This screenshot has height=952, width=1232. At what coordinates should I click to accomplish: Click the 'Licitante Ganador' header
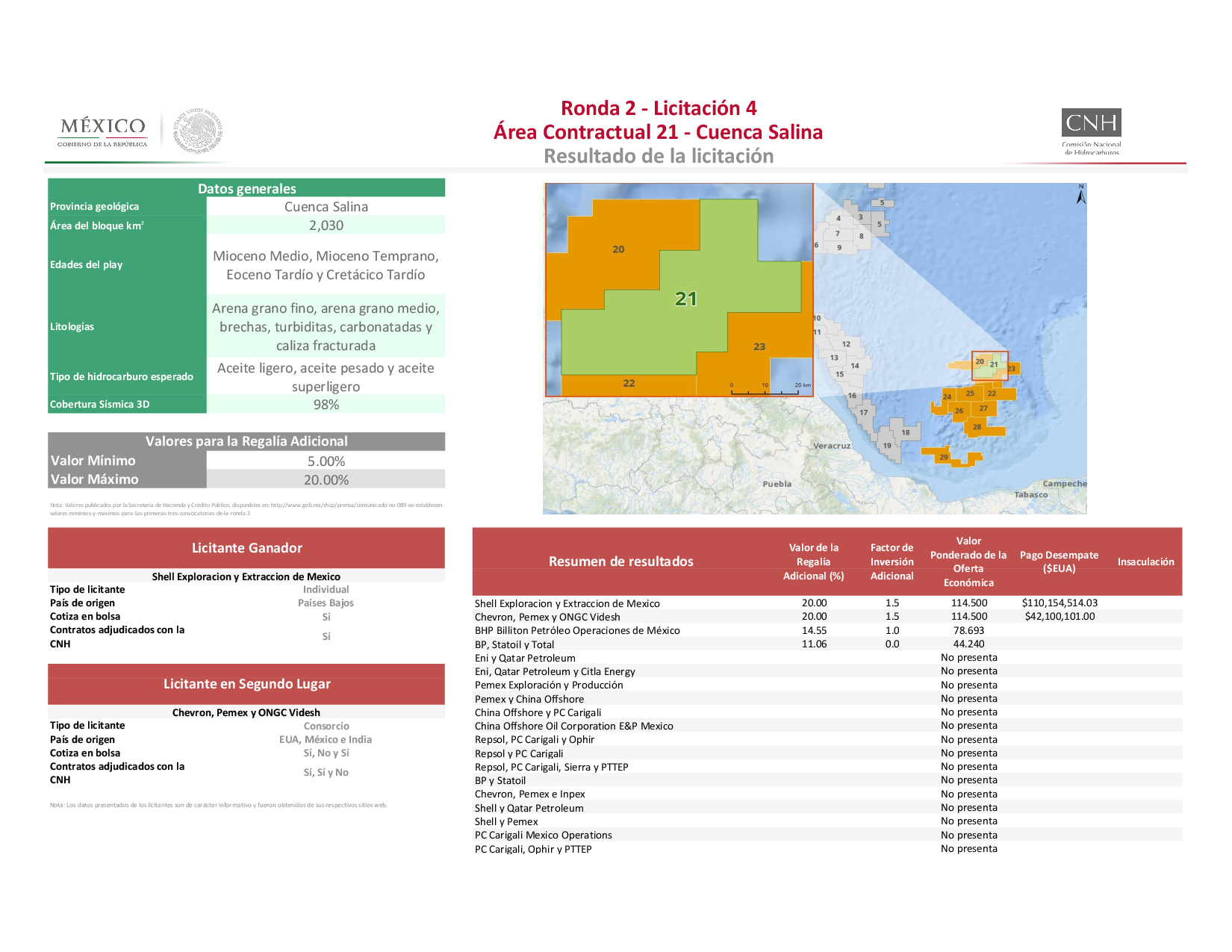coord(246,548)
